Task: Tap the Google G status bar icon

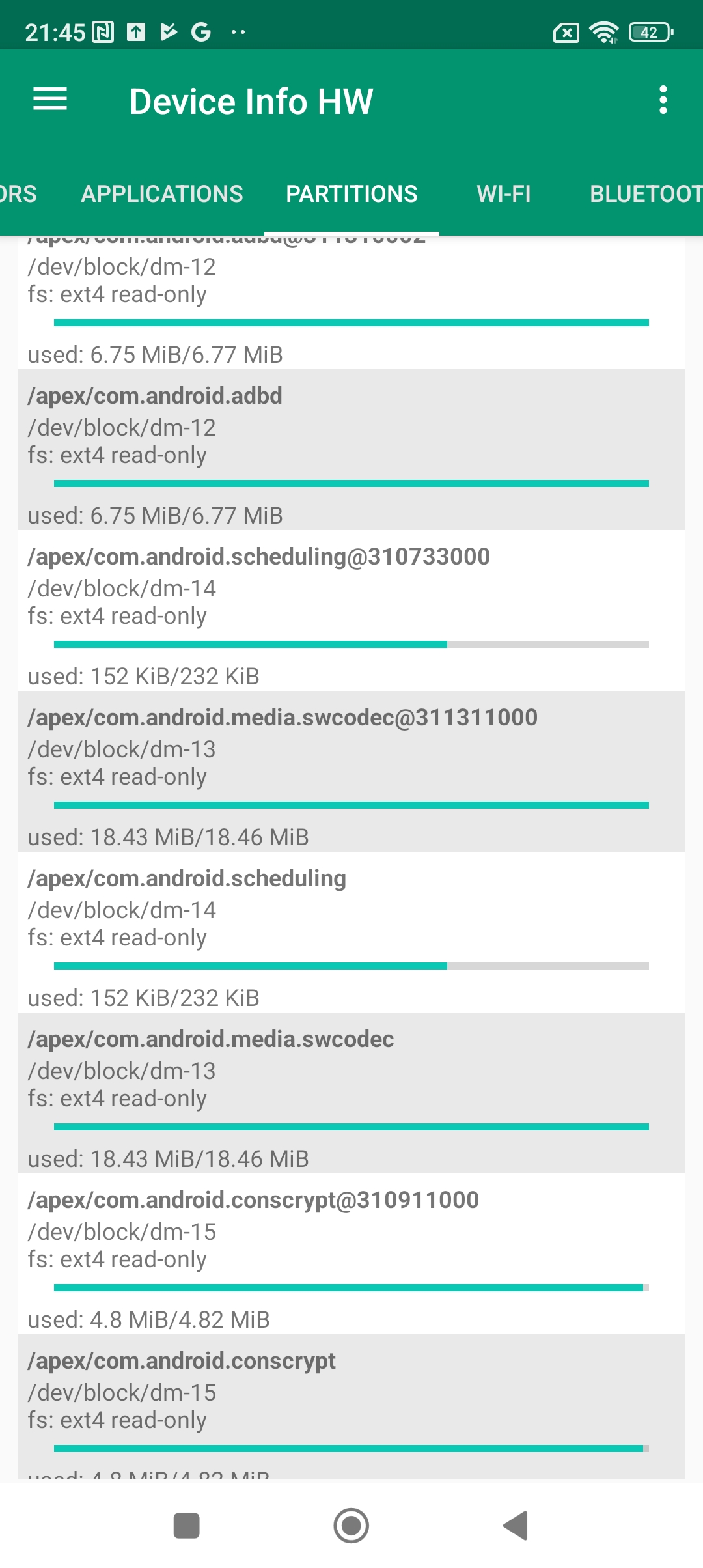Action: tap(201, 32)
